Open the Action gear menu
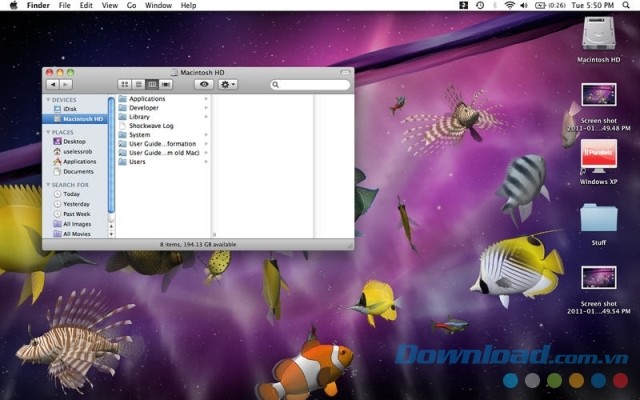This screenshot has width=640, height=400. (228, 85)
